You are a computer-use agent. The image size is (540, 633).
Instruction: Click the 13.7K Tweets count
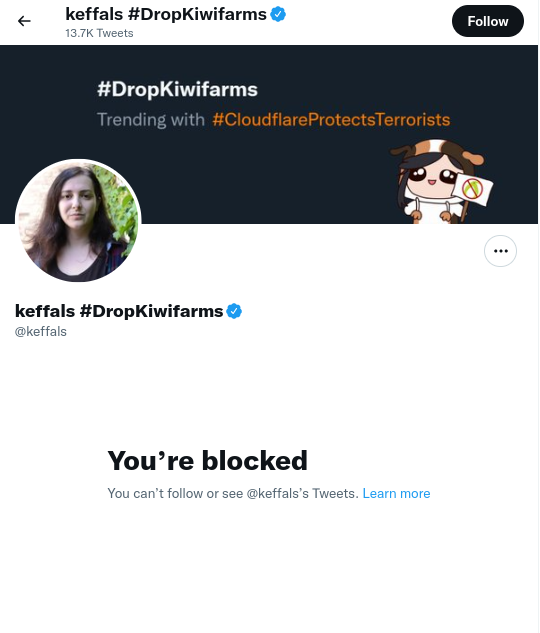(x=99, y=33)
